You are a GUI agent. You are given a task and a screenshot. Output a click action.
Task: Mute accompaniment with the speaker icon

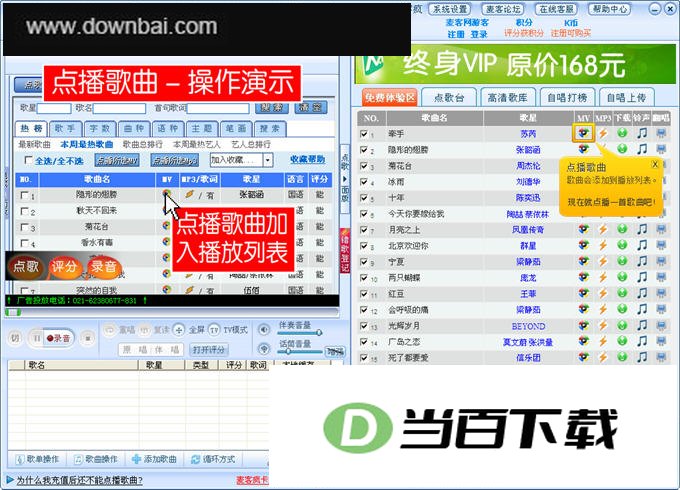point(264,330)
